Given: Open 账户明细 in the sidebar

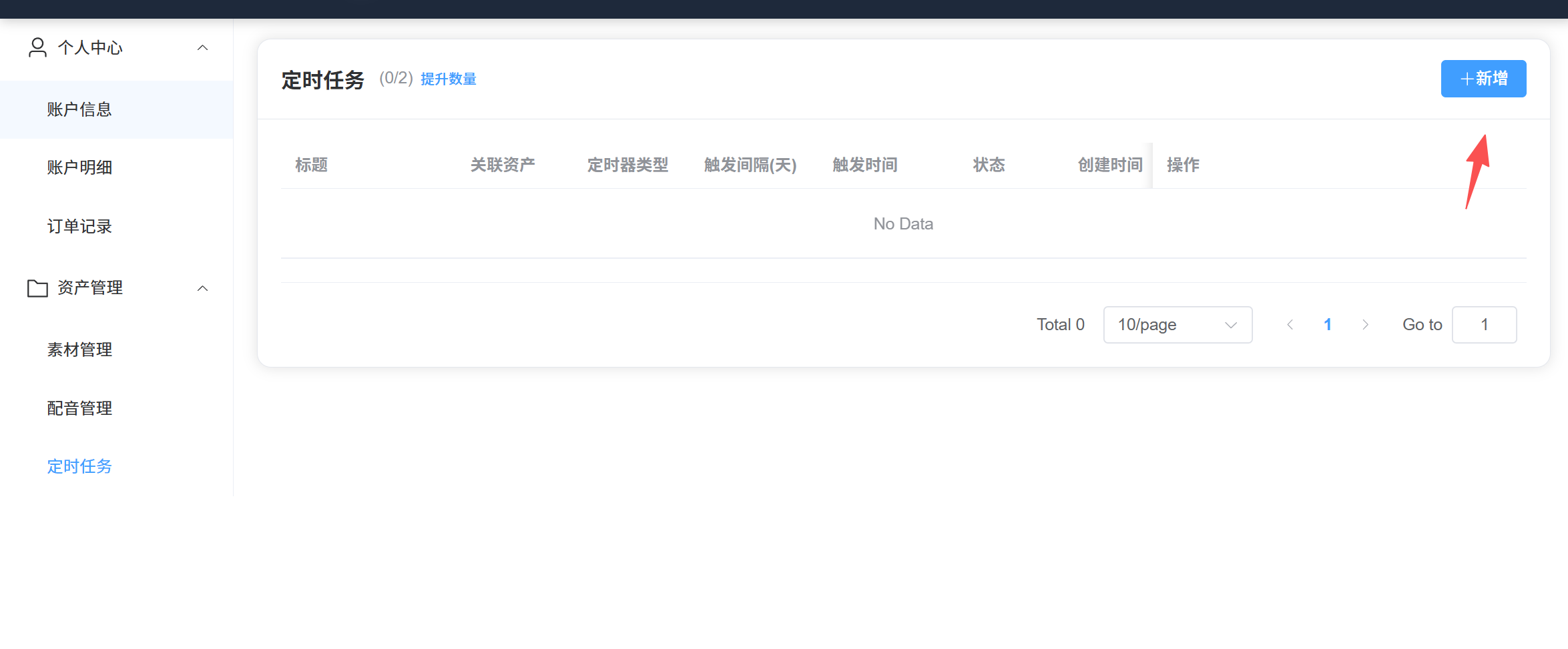Looking at the screenshot, I should point(116,167).
